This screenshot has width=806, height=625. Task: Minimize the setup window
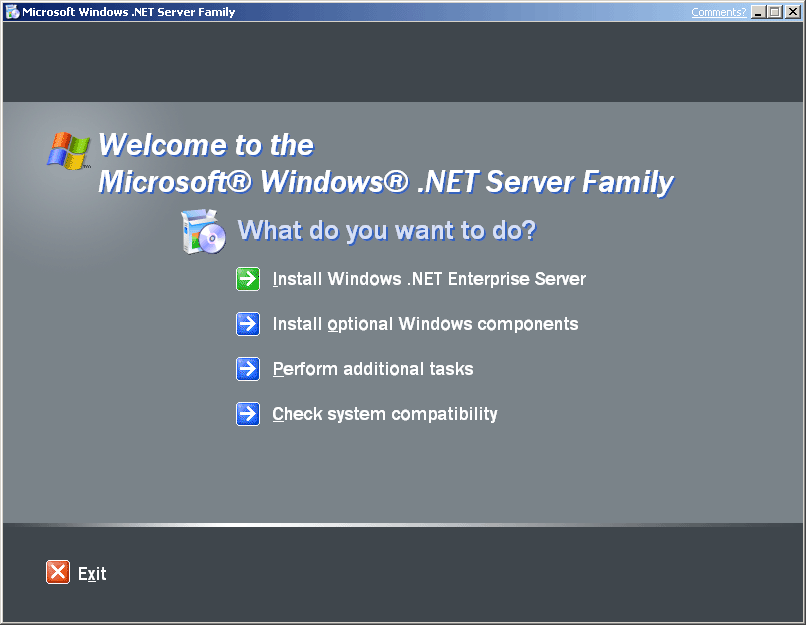[x=758, y=12]
